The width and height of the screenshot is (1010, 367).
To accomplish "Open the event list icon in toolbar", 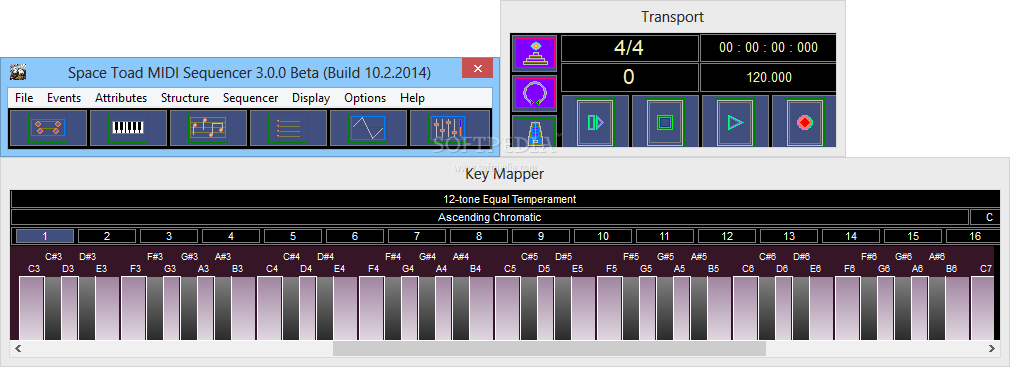I will pyautogui.click(x=288, y=127).
